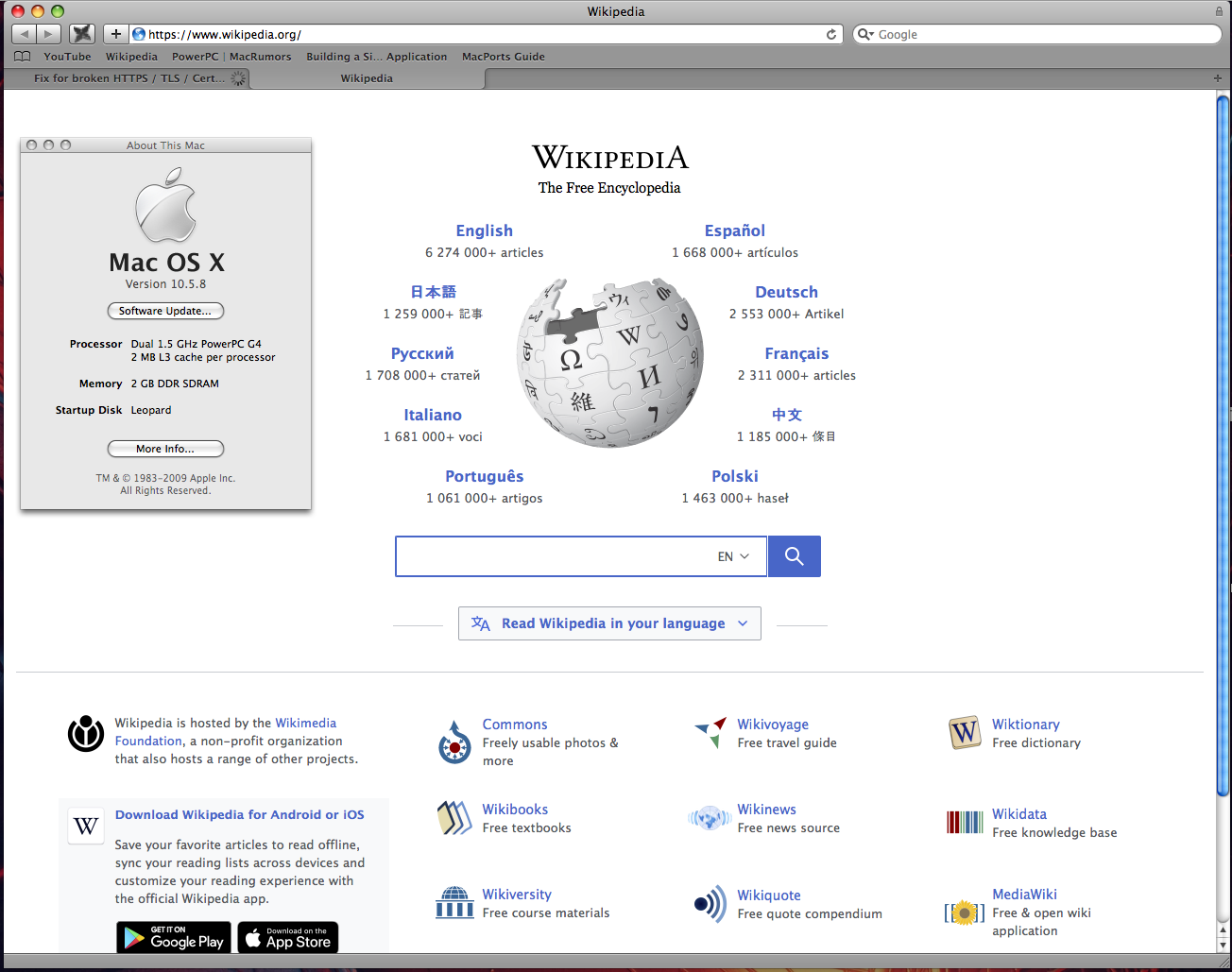1232x972 pixels.
Task: Open the Building a Si... Application bookmark
Action: [x=377, y=57]
